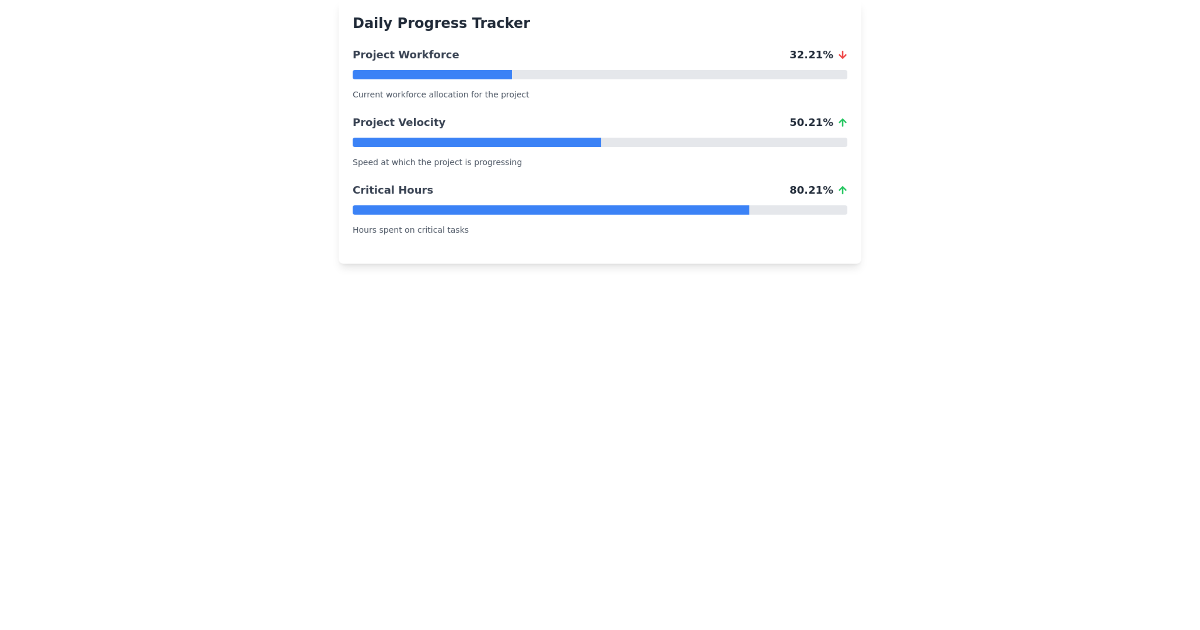Click the downward trend icon showing workforce decline
This screenshot has width=1200, height=630.
842,55
